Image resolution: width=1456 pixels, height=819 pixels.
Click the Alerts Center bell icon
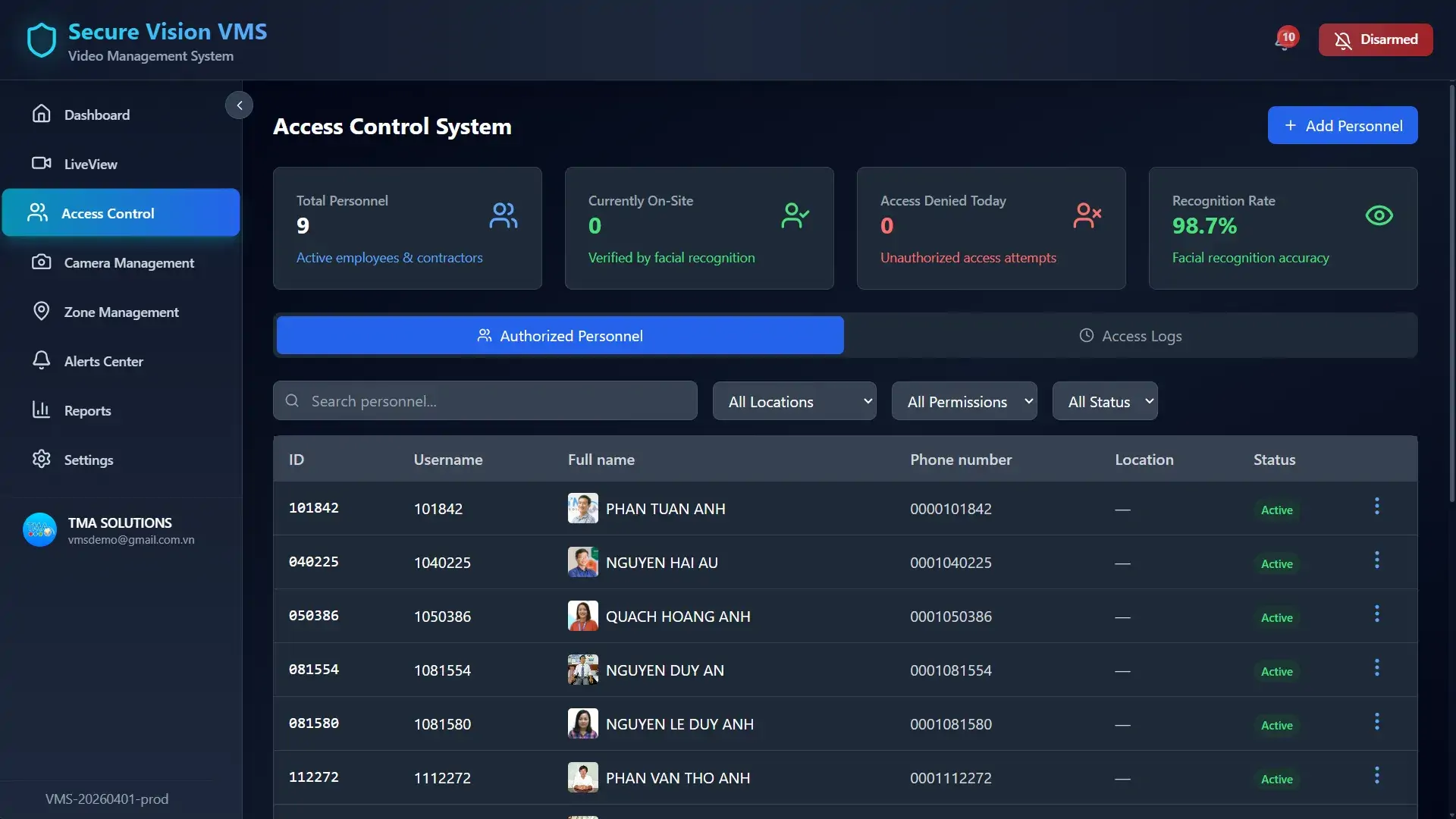point(42,360)
